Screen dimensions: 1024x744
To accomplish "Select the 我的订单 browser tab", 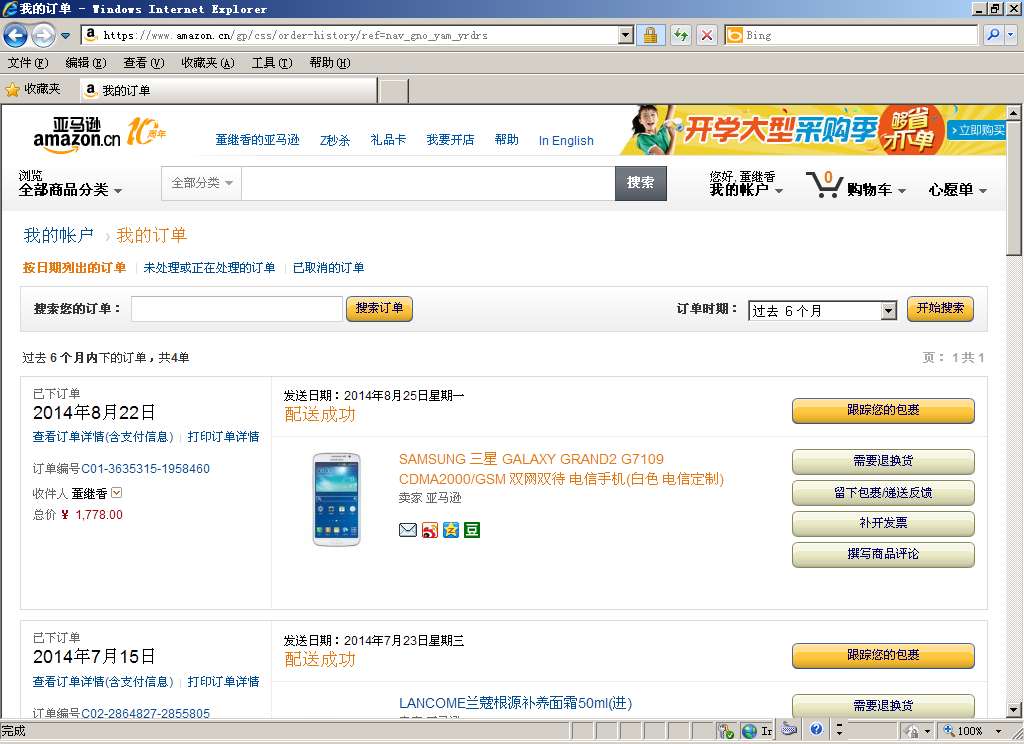I will tap(229, 90).
